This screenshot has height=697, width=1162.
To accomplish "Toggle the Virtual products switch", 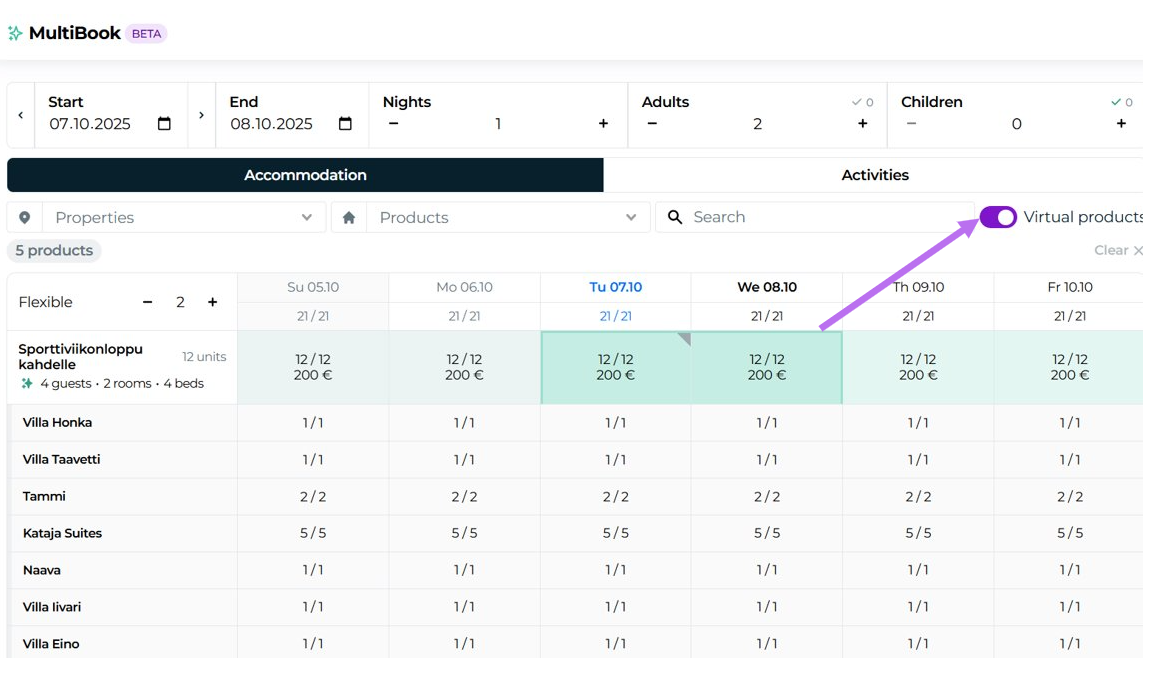I will [997, 217].
